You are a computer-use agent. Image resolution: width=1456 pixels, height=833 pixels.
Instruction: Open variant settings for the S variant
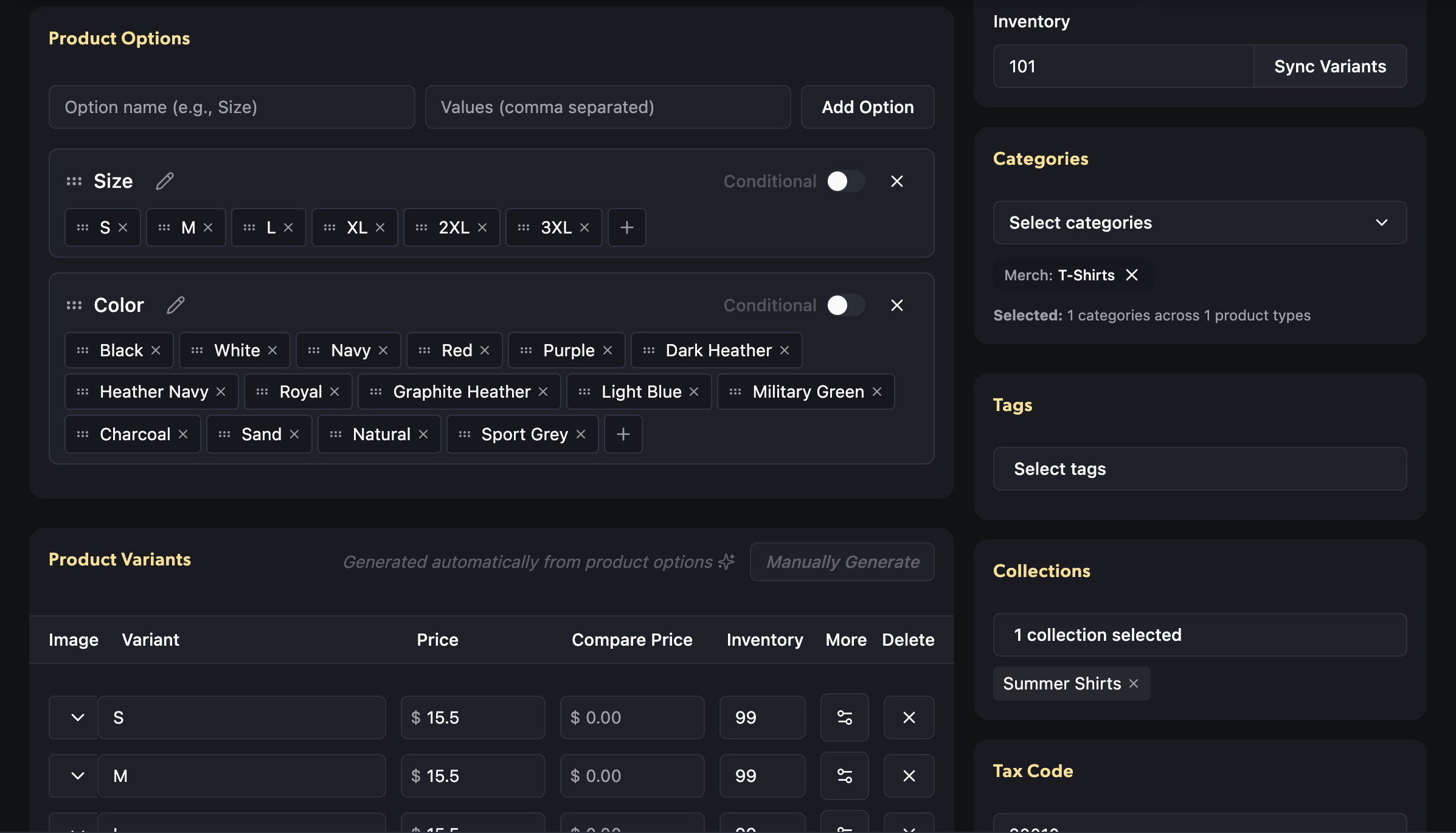(x=844, y=717)
